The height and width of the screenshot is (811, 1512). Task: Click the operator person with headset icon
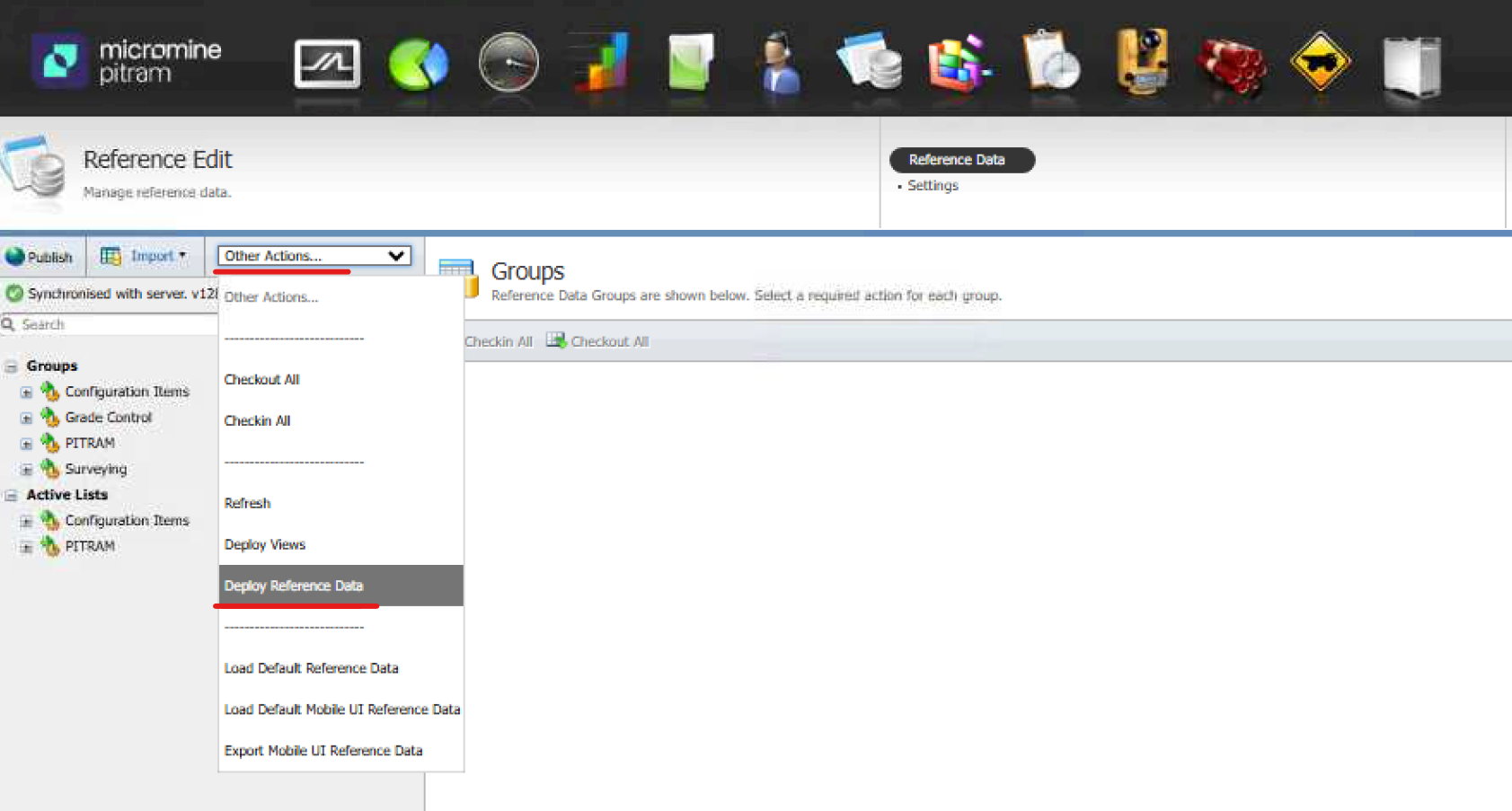779,65
